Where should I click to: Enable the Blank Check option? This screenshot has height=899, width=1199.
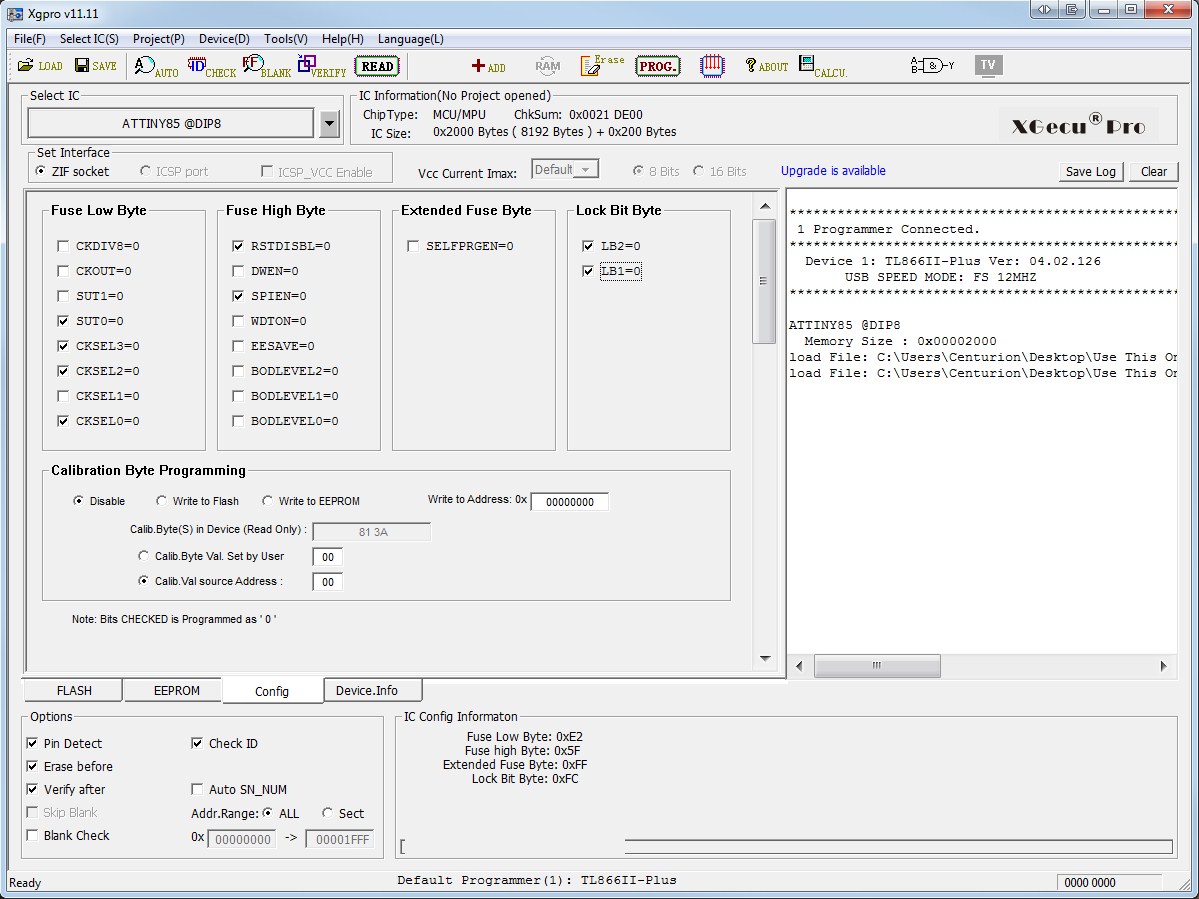pos(33,835)
